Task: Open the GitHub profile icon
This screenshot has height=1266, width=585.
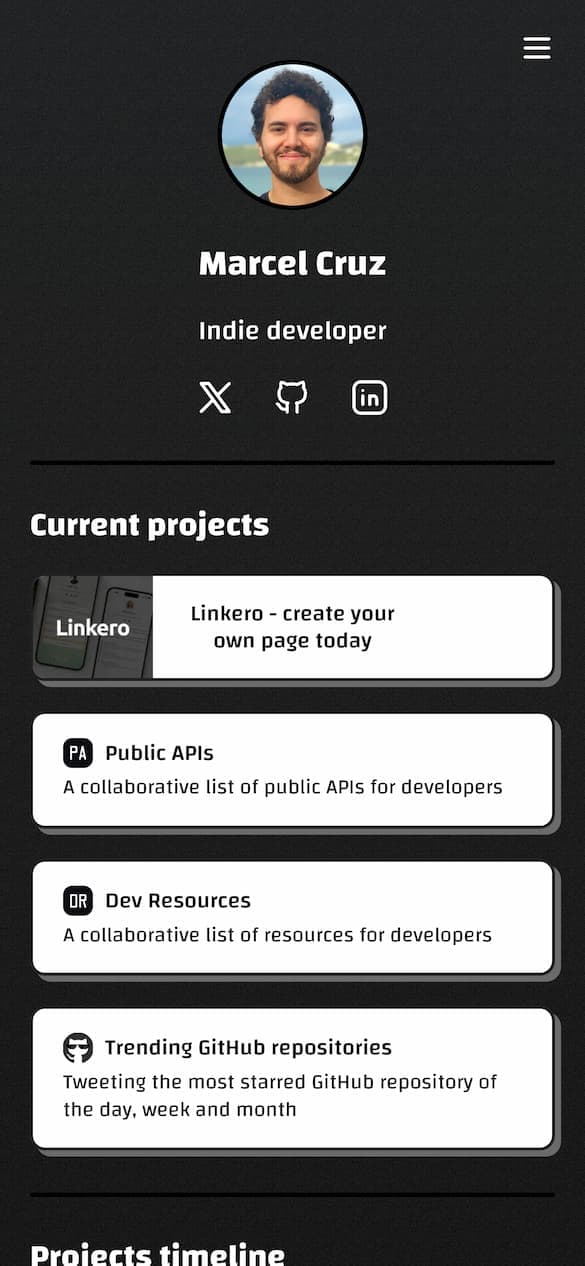Action: [x=292, y=397]
